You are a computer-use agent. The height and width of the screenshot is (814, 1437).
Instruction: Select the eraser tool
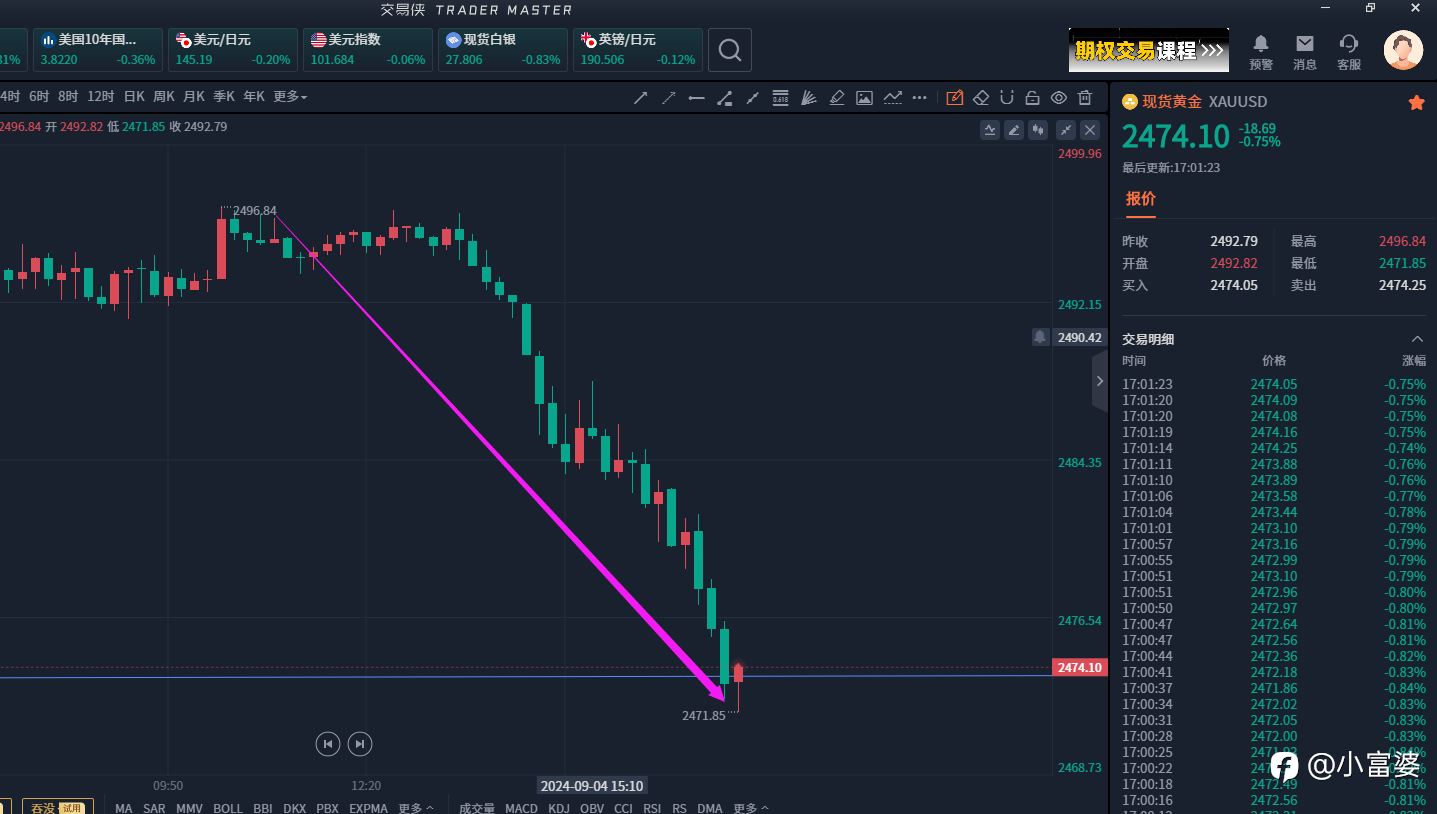pos(981,97)
